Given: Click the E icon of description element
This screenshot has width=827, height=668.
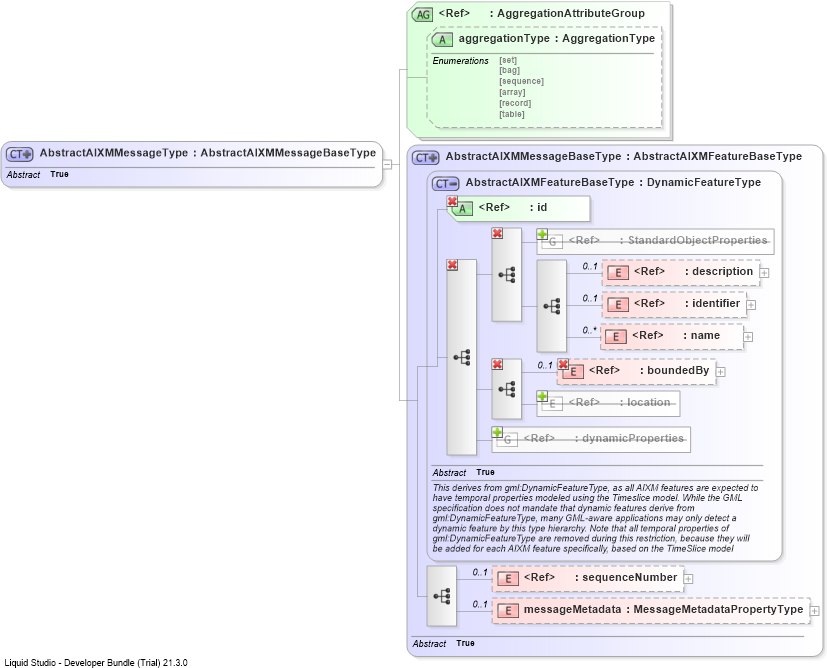Looking at the screenshot, I should [618, 273].
